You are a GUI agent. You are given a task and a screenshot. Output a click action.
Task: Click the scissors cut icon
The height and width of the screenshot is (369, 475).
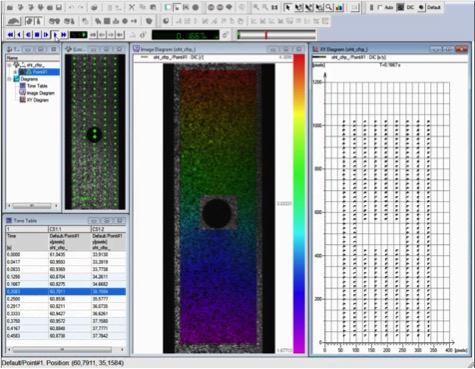pos(132,7)
